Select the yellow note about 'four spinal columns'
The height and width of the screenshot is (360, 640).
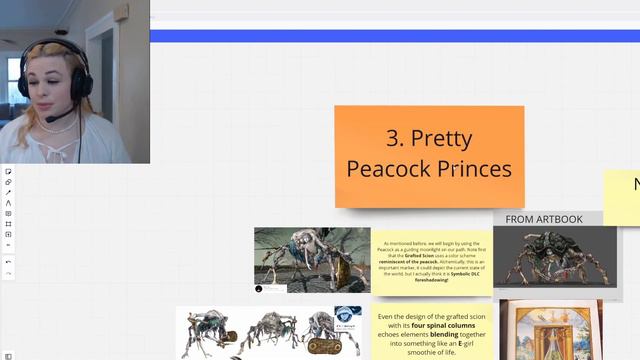pos(432,331)
